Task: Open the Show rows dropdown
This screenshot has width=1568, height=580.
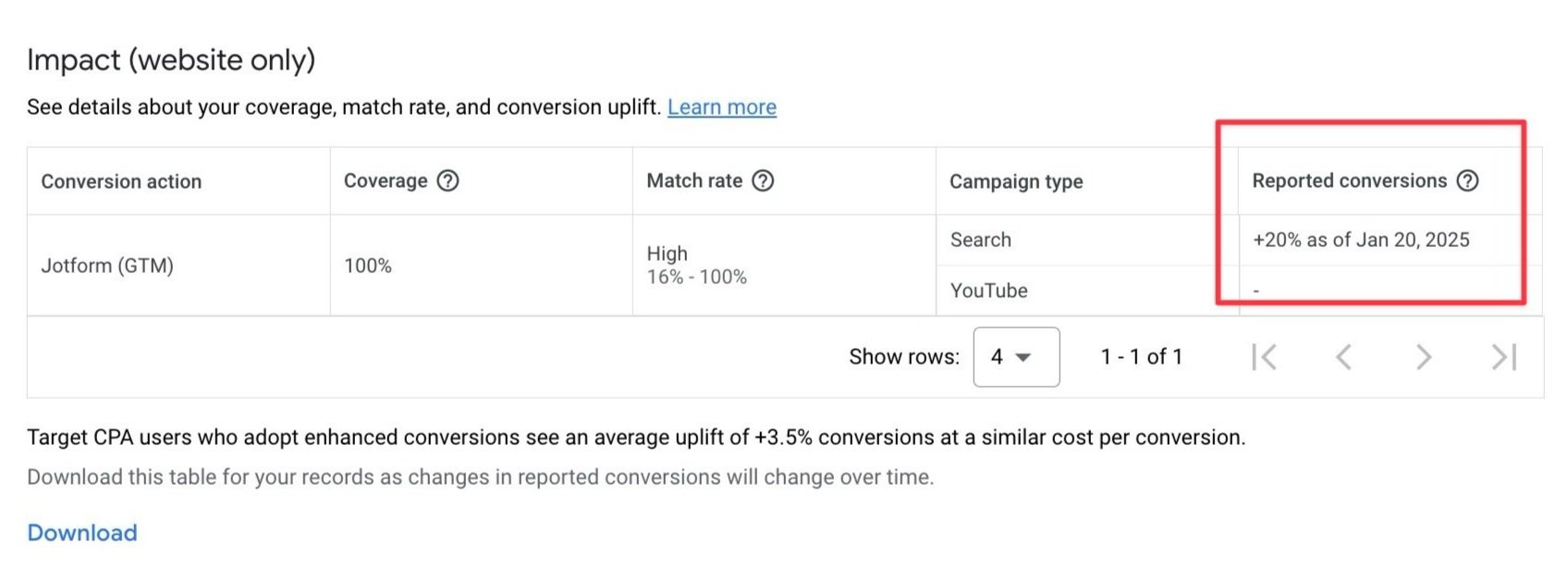Action: point(1016,357)
